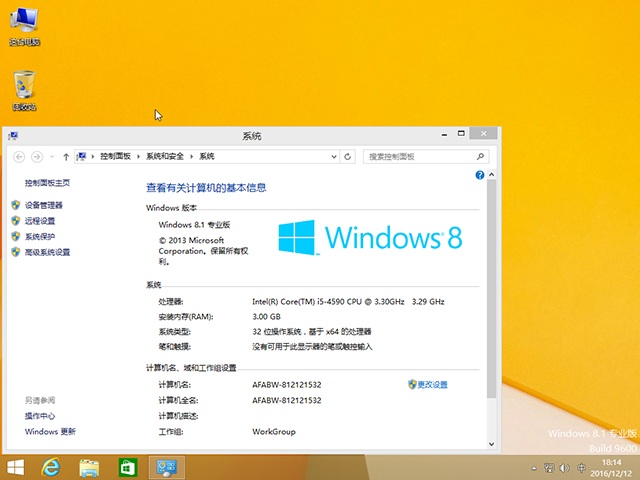Click the computer icon in address bar
Viewport: 640px width, 480px height.
click(x=82, y=156)
